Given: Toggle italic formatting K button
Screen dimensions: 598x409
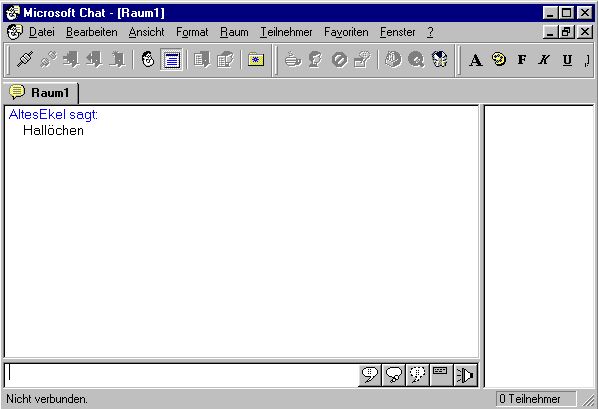Looking at the screenshot, I should coord(544,60).
